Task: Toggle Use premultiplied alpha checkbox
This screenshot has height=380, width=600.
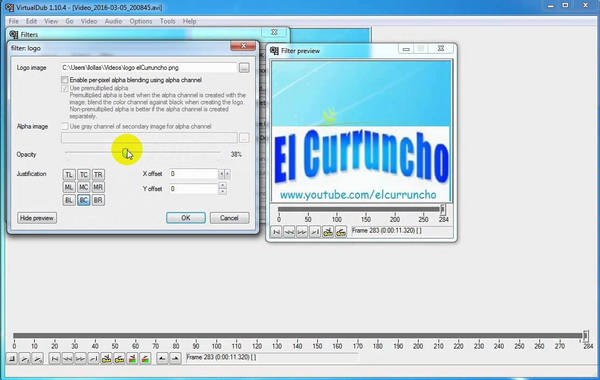Action: pos(65,88)
